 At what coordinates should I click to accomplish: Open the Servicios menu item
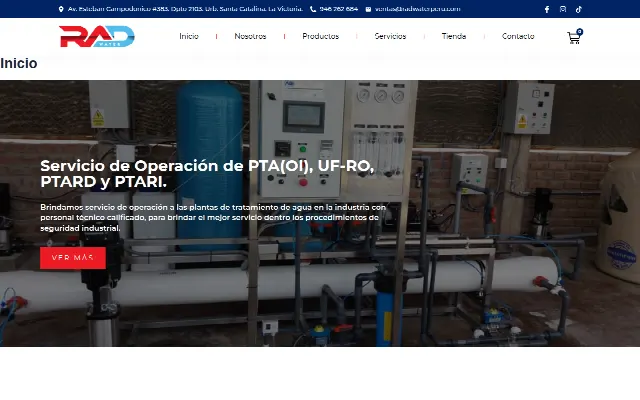tap(390, 36)
